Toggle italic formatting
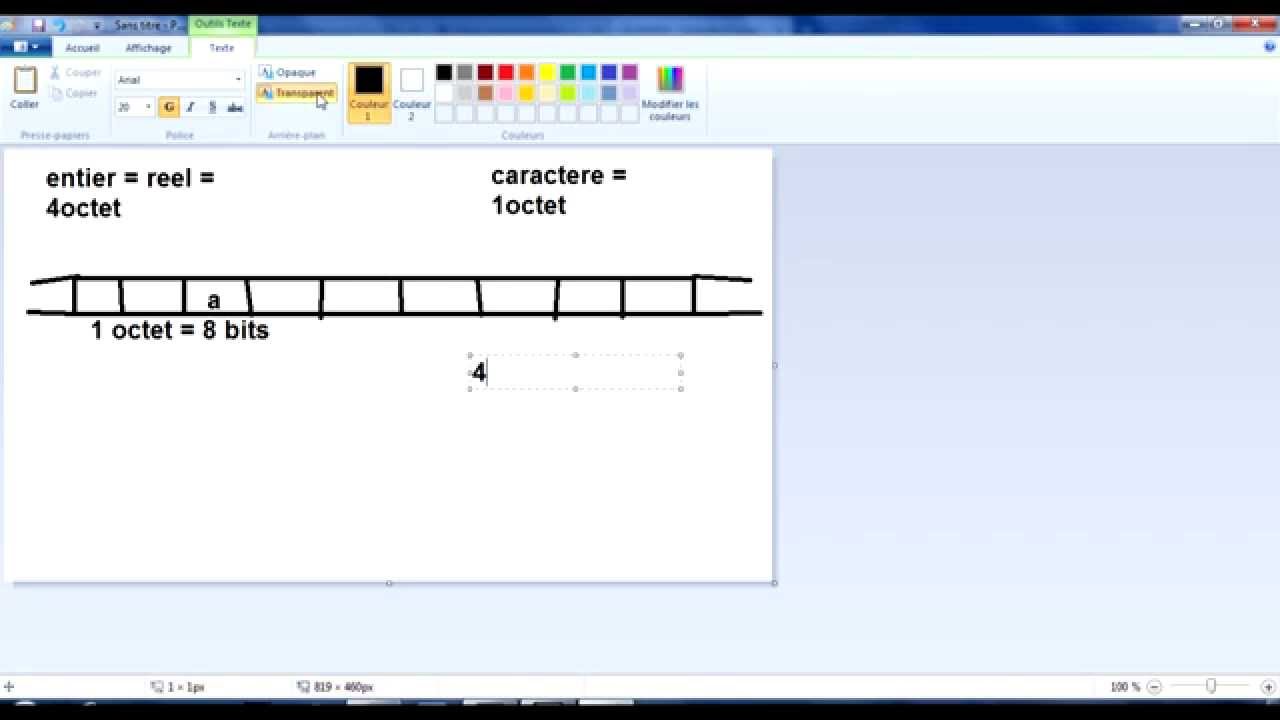The height and width of the screenshot is (720, 1280). [190, 107]
